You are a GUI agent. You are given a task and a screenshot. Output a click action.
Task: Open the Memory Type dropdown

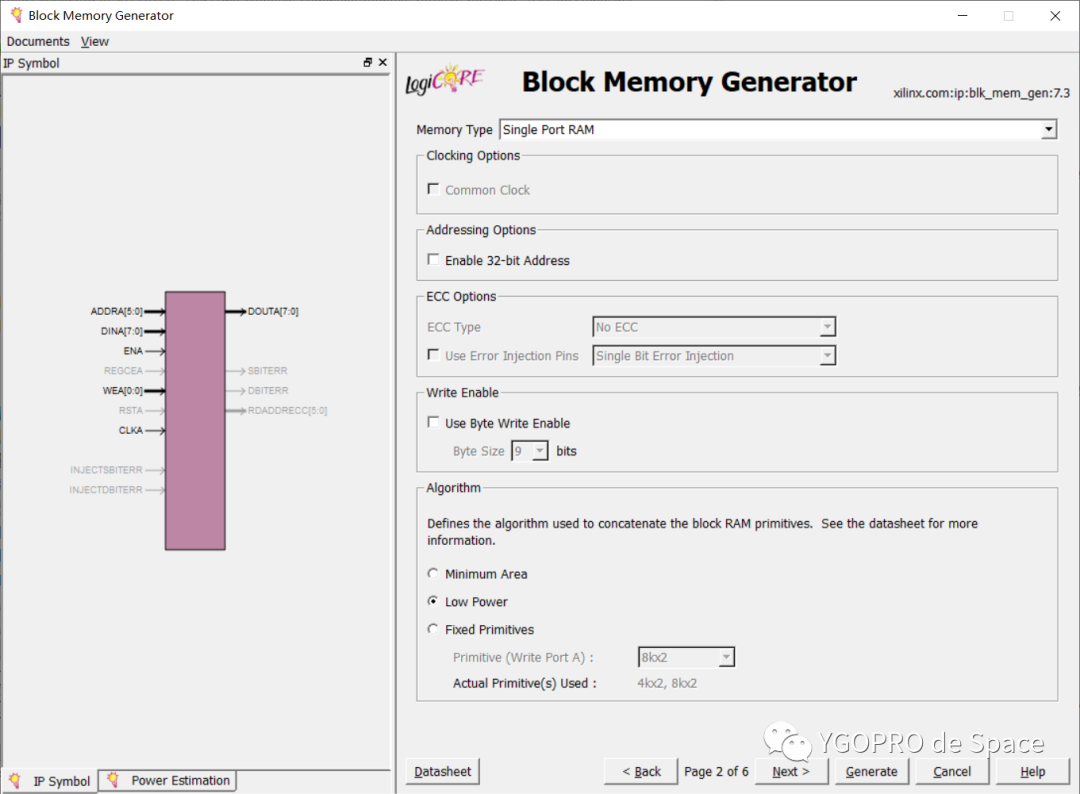click(x=1048, y=129)
